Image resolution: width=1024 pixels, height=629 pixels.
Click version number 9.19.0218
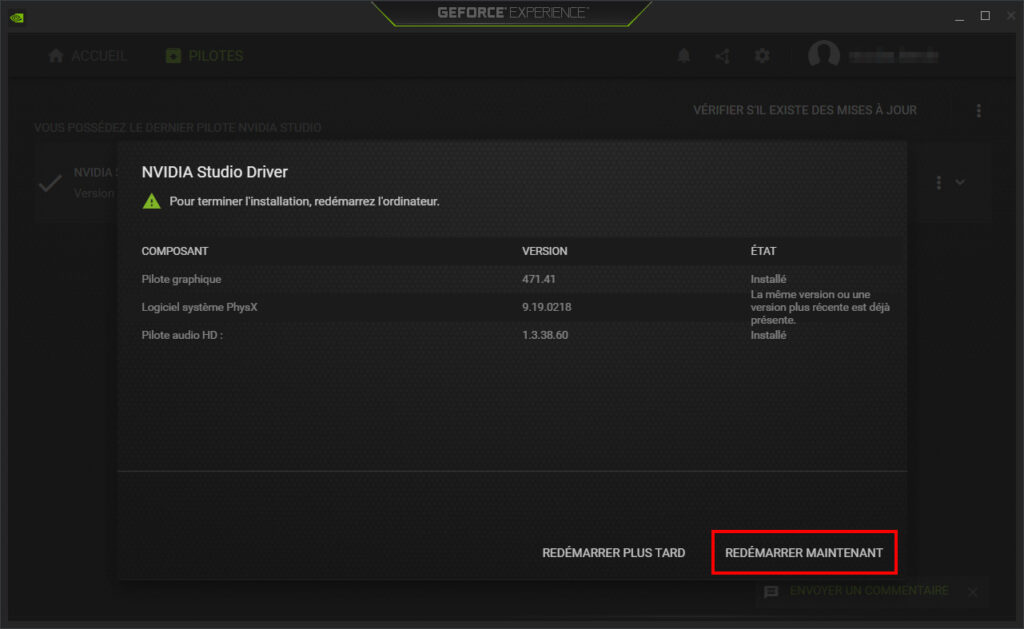pyautogui.click(x=547, y=307)
